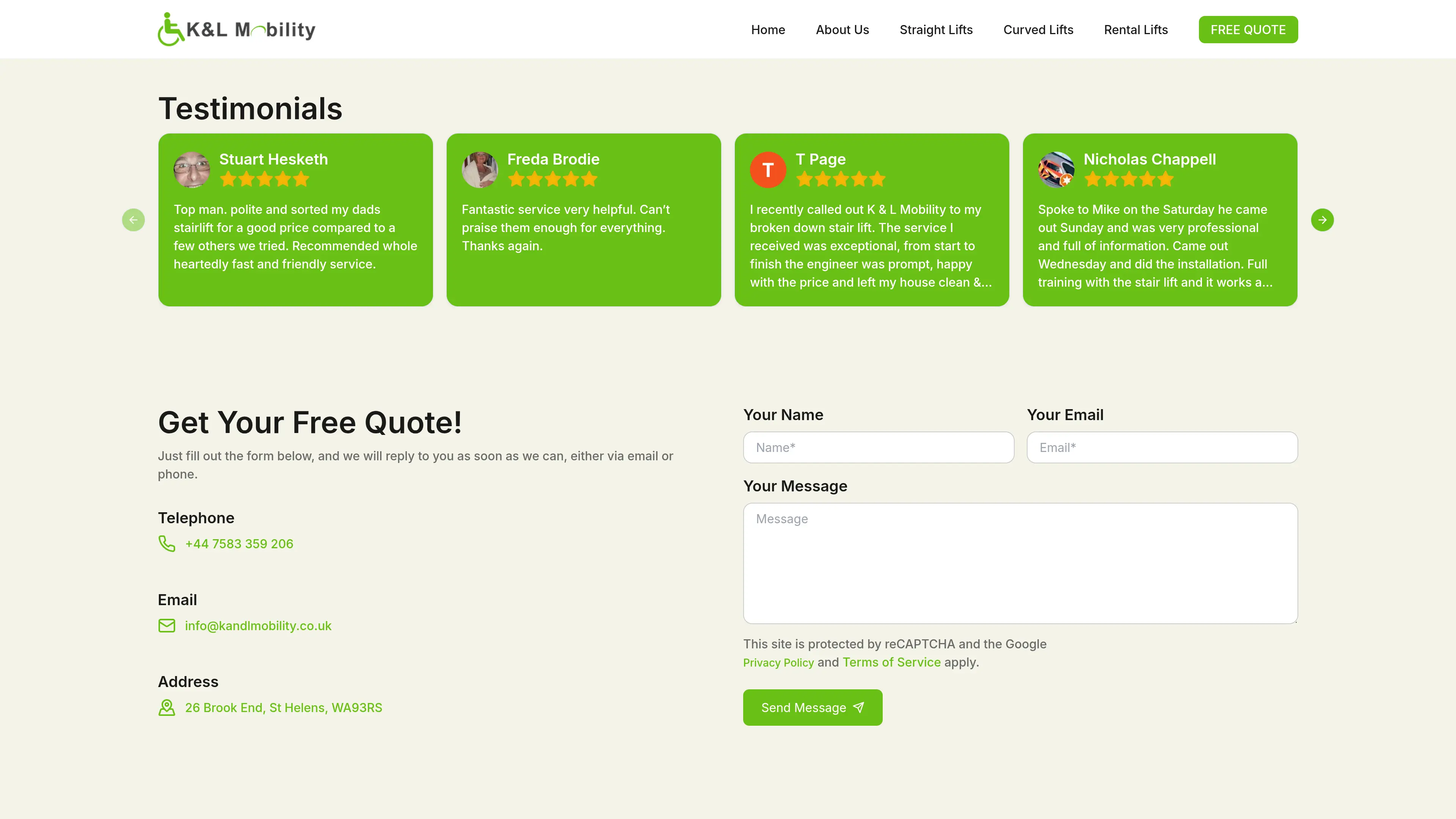This screenshot has height=819, width=1456.
Task: Email info@kandlmobility.co.uk link
Action: tap(258, 626)
